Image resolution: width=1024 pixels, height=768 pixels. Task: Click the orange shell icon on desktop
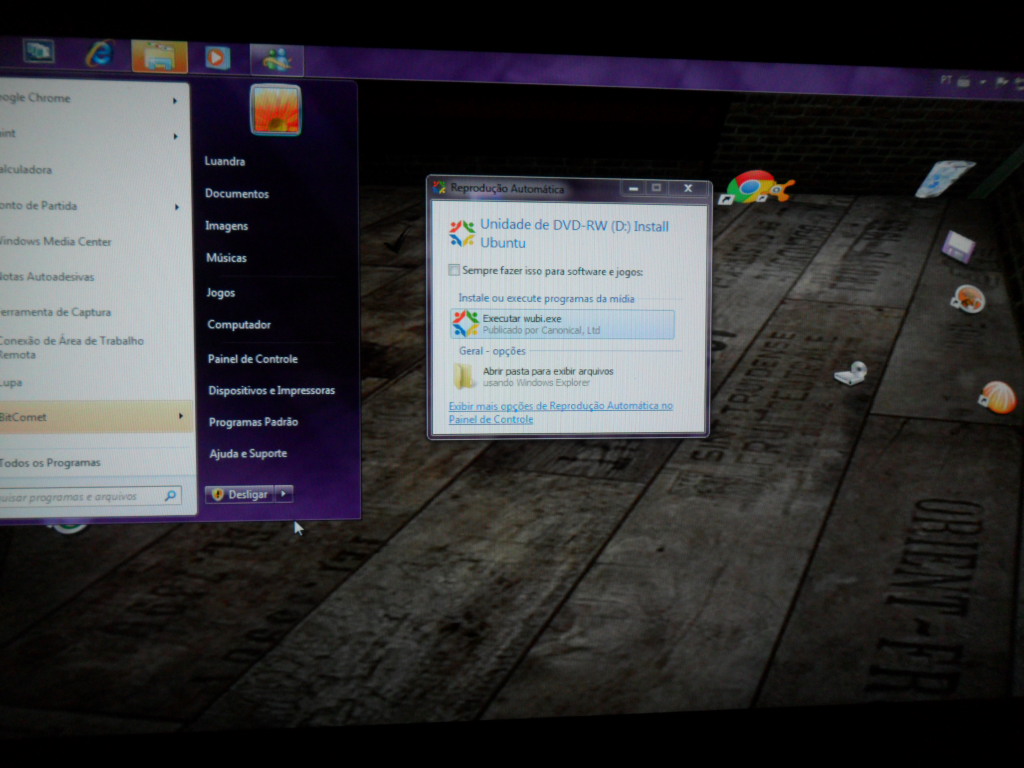(x=998, y=397)
